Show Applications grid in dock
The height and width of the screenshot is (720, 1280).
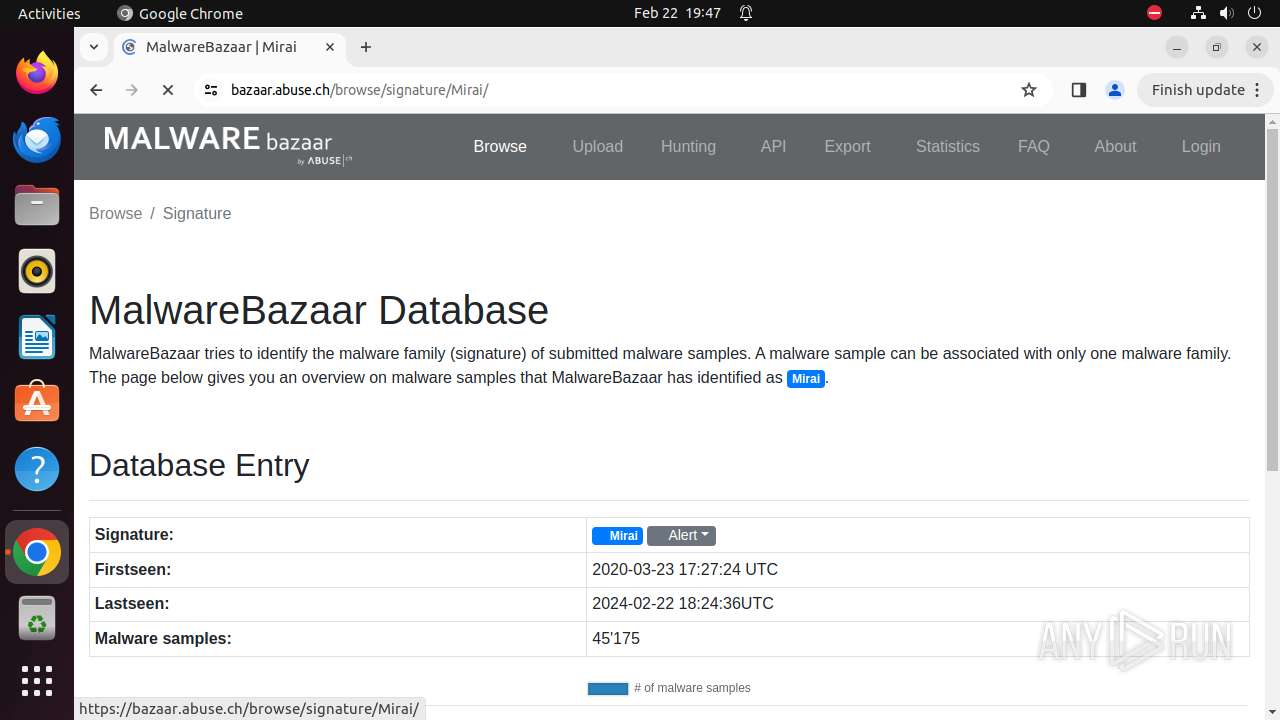coord(37,681)
